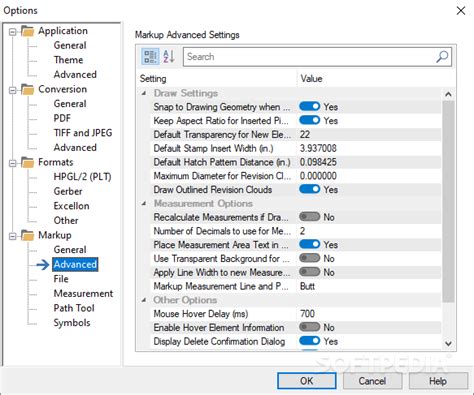Click settings list scroll up arrow
This screenshot has height=395, width=474.
click(x=449, y=94)
